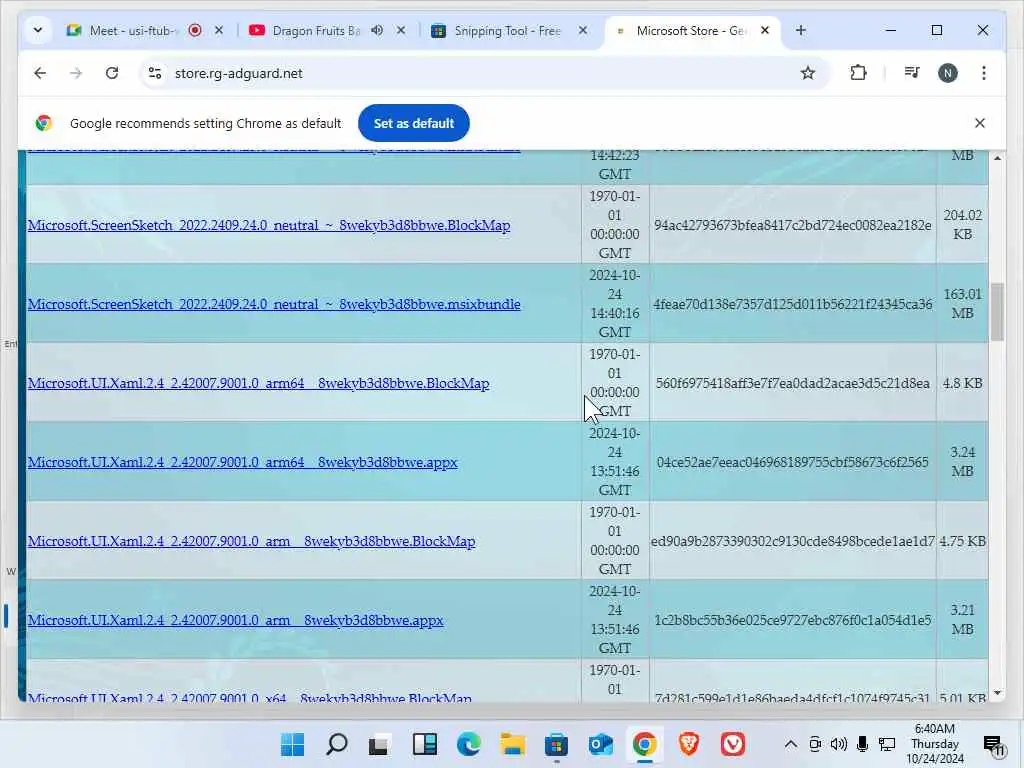This screenshot has width=1024, height=768.
Task: Click the 3.24 MB size cell
Action: [x=963, y=462]
